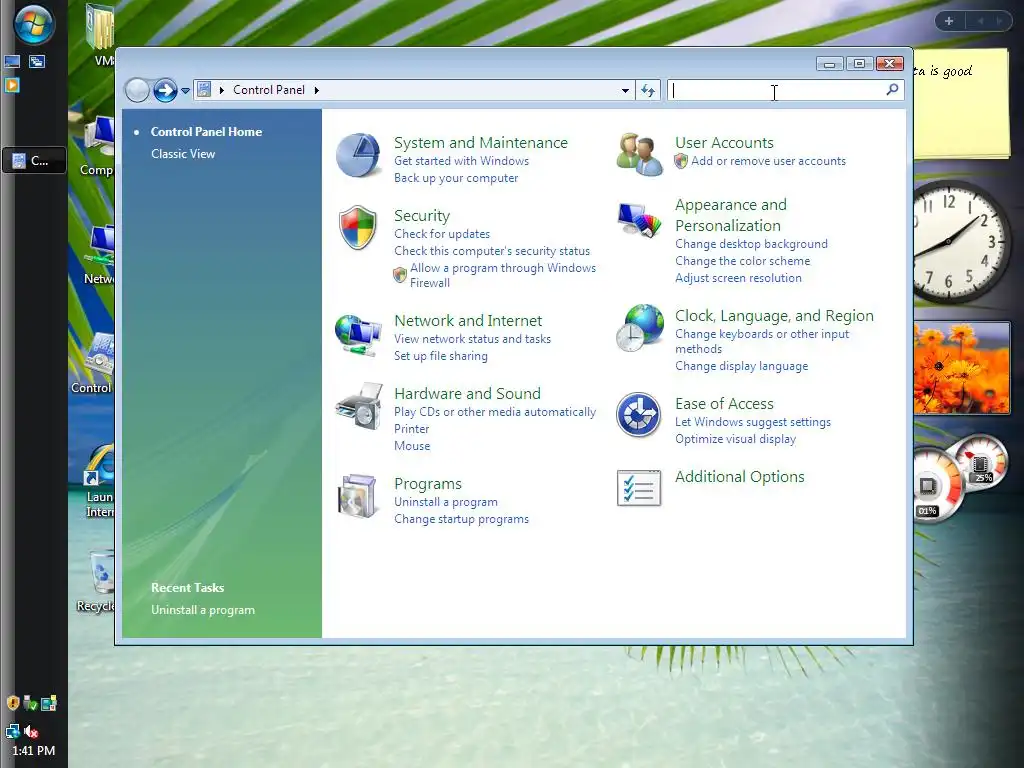Open the Appearance and Personalization monitor icon
1024x768 pixels.
pos(639,220)
